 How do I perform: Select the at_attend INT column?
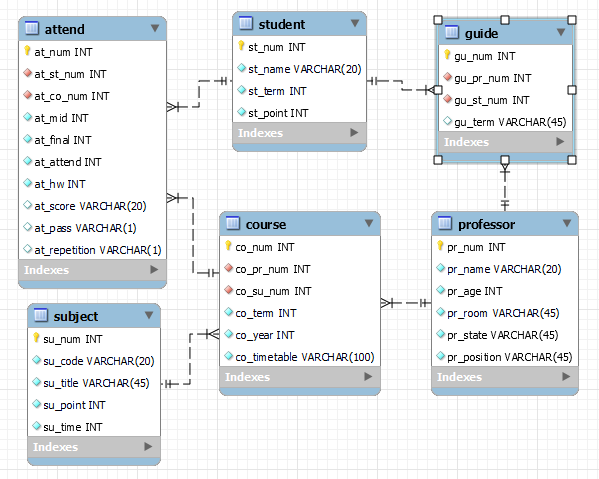coord(92,162)
